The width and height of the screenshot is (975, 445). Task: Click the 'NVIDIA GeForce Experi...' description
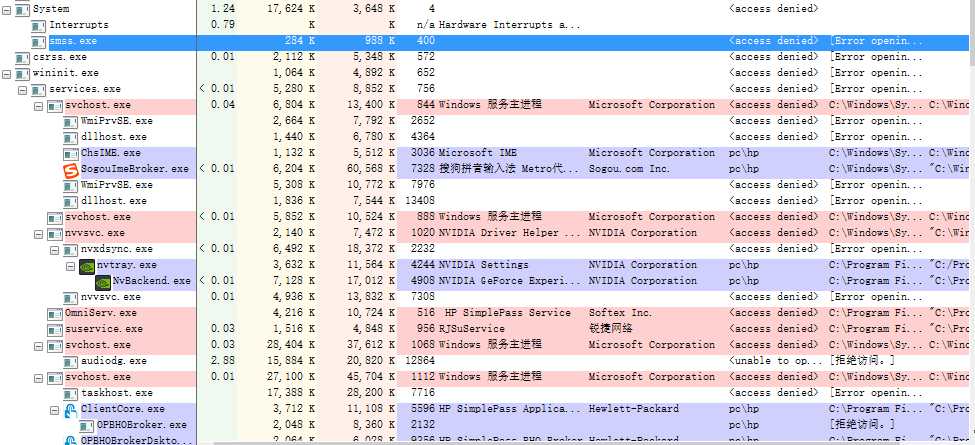pyautogui.click(x=509, y=281)
